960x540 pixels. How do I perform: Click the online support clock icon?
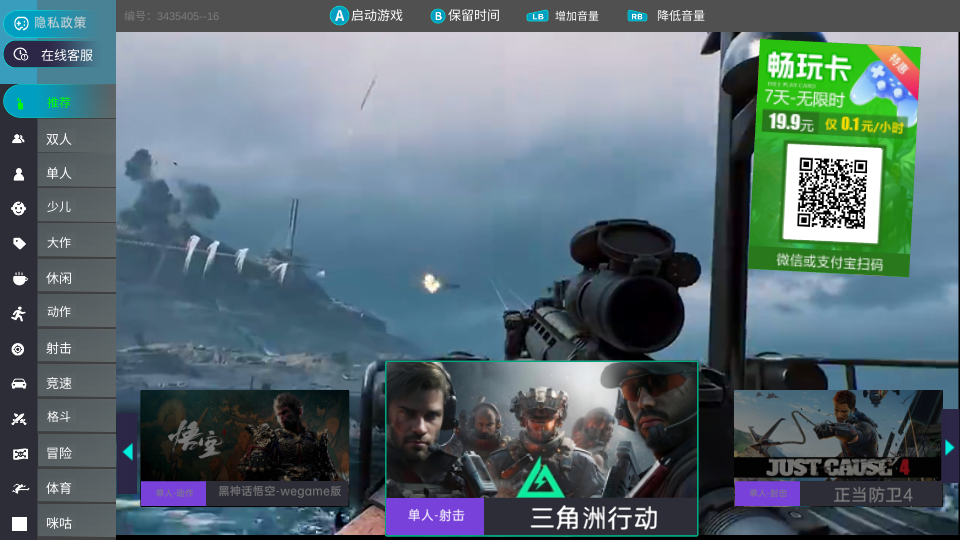tap(21, 54)
